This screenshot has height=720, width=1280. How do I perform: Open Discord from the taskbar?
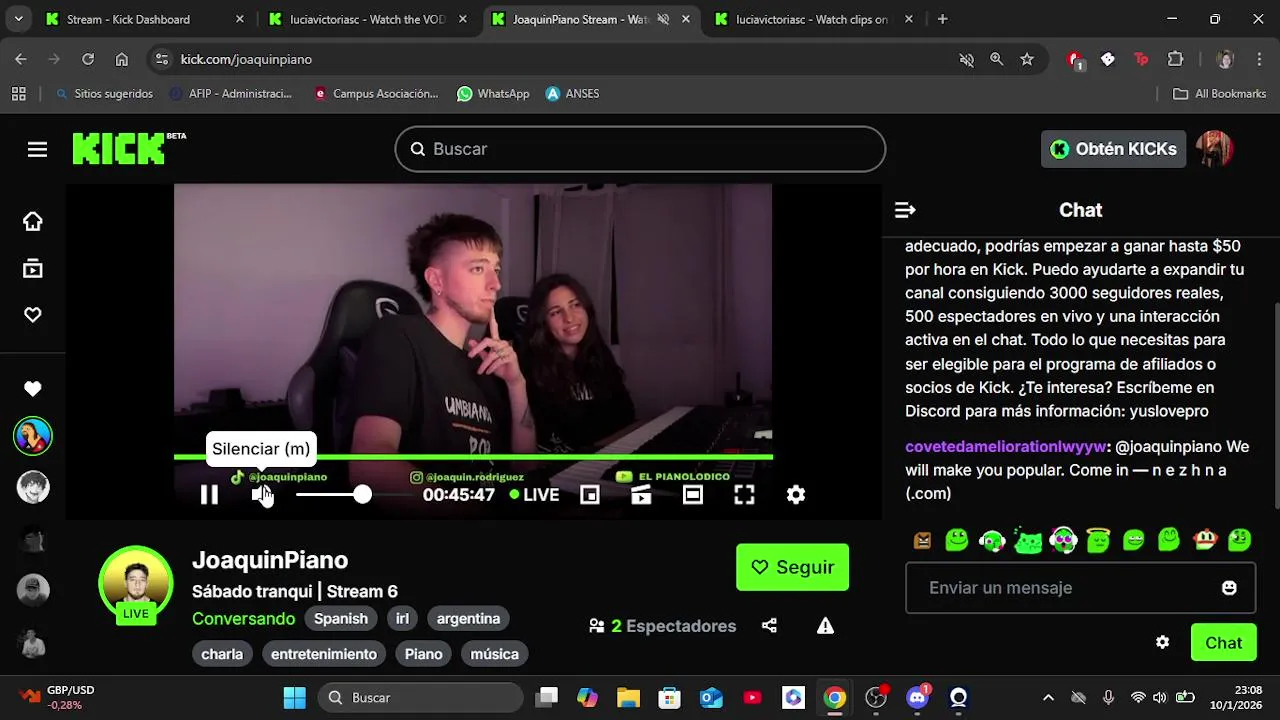[x=917, y=697]
